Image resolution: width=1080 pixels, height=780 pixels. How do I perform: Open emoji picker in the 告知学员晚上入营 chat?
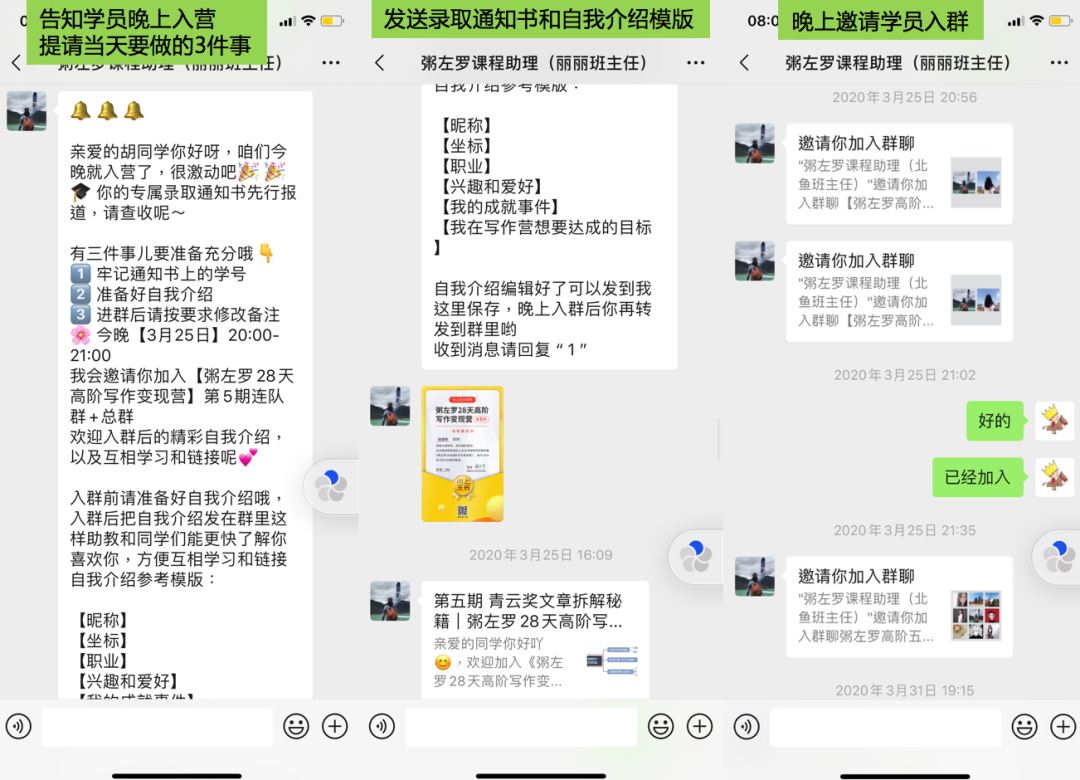(x=296, y=726)
